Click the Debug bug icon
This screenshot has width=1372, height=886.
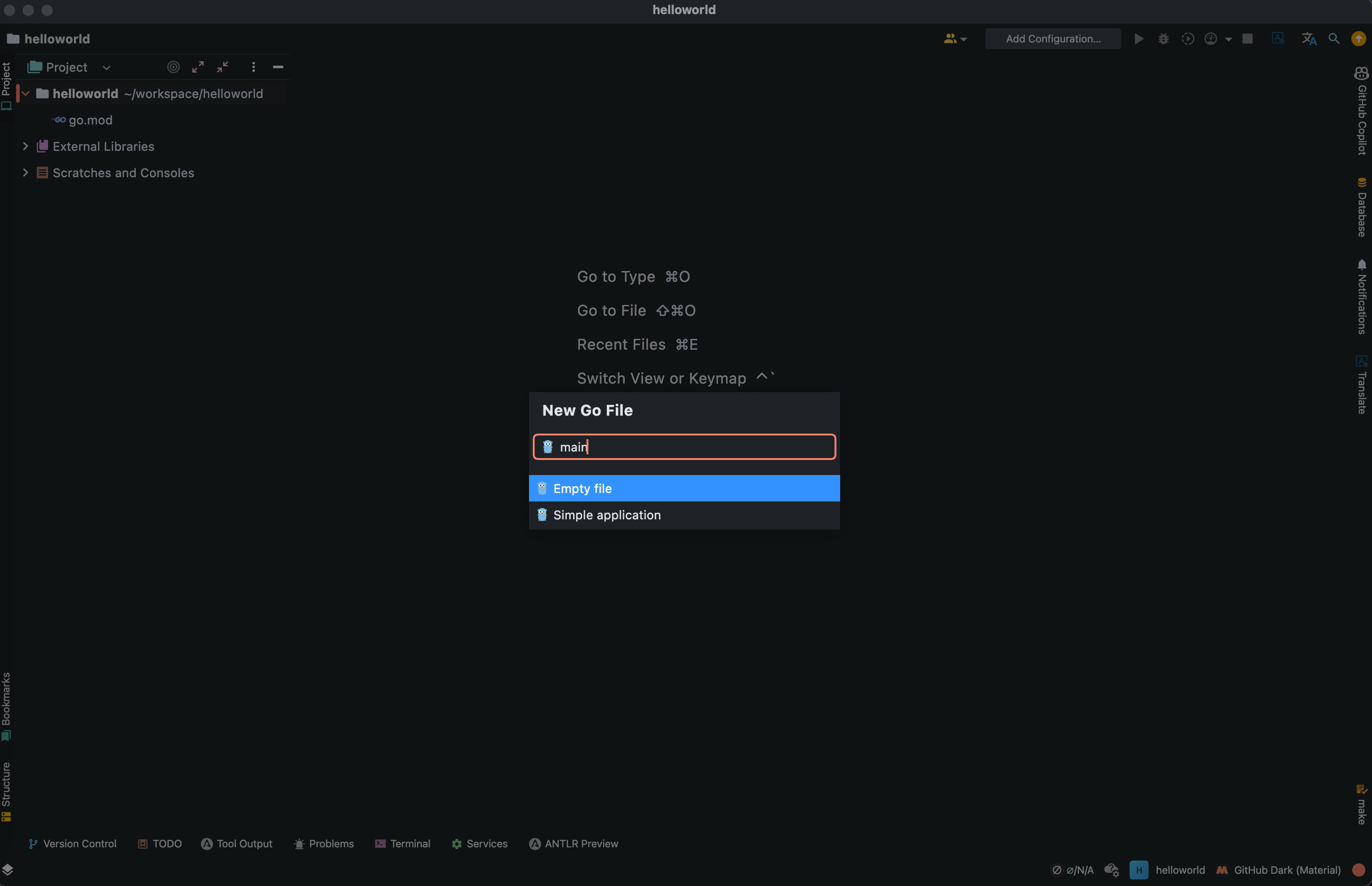coord(1163,39)
